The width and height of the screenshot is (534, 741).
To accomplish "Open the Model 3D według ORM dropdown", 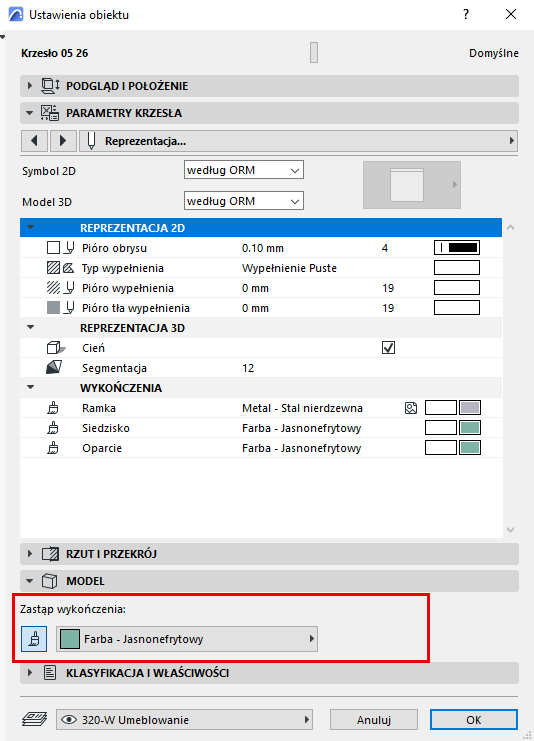I will click(243, 201).
